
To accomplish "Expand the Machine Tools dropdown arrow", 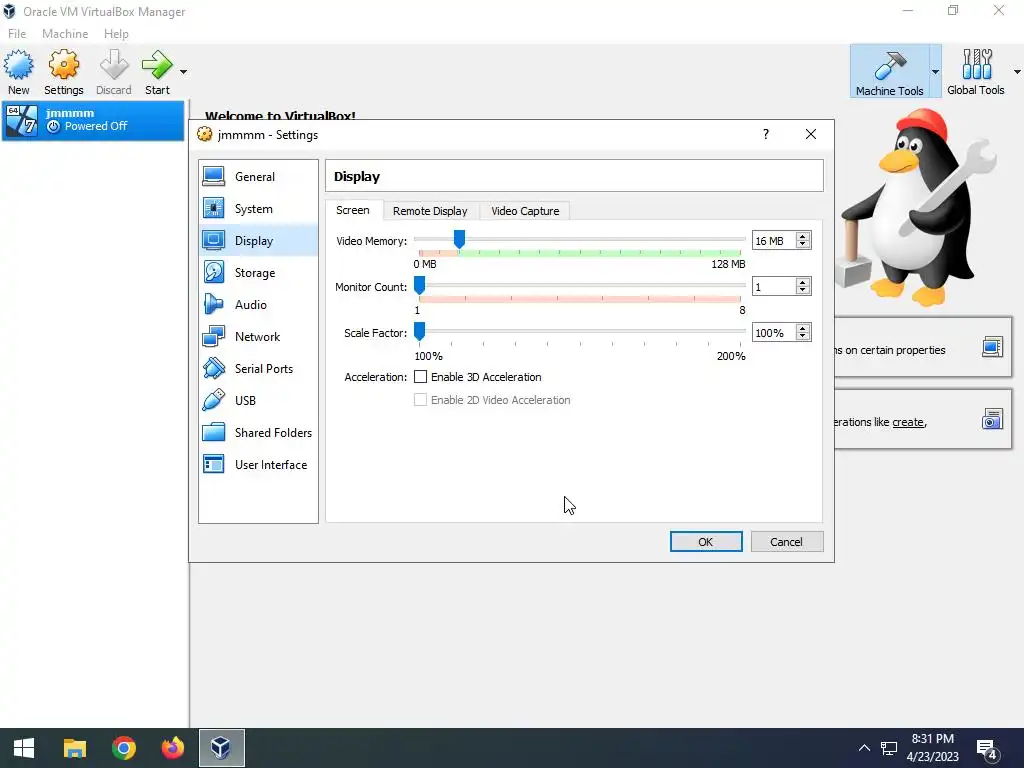I will (x=935, y=72).
